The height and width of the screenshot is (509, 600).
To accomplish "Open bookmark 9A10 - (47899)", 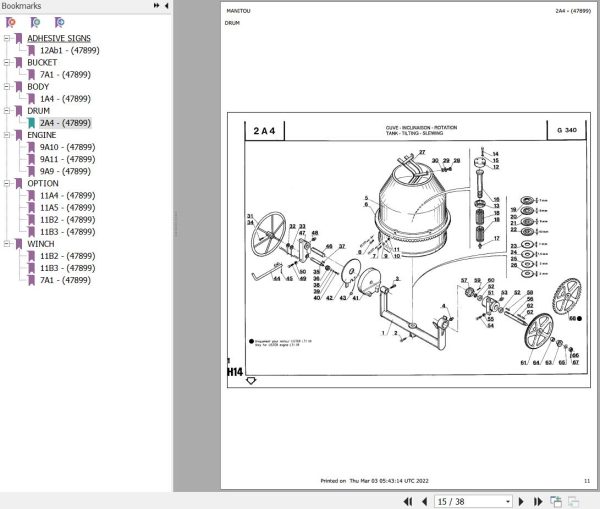I will pos(67,147).
